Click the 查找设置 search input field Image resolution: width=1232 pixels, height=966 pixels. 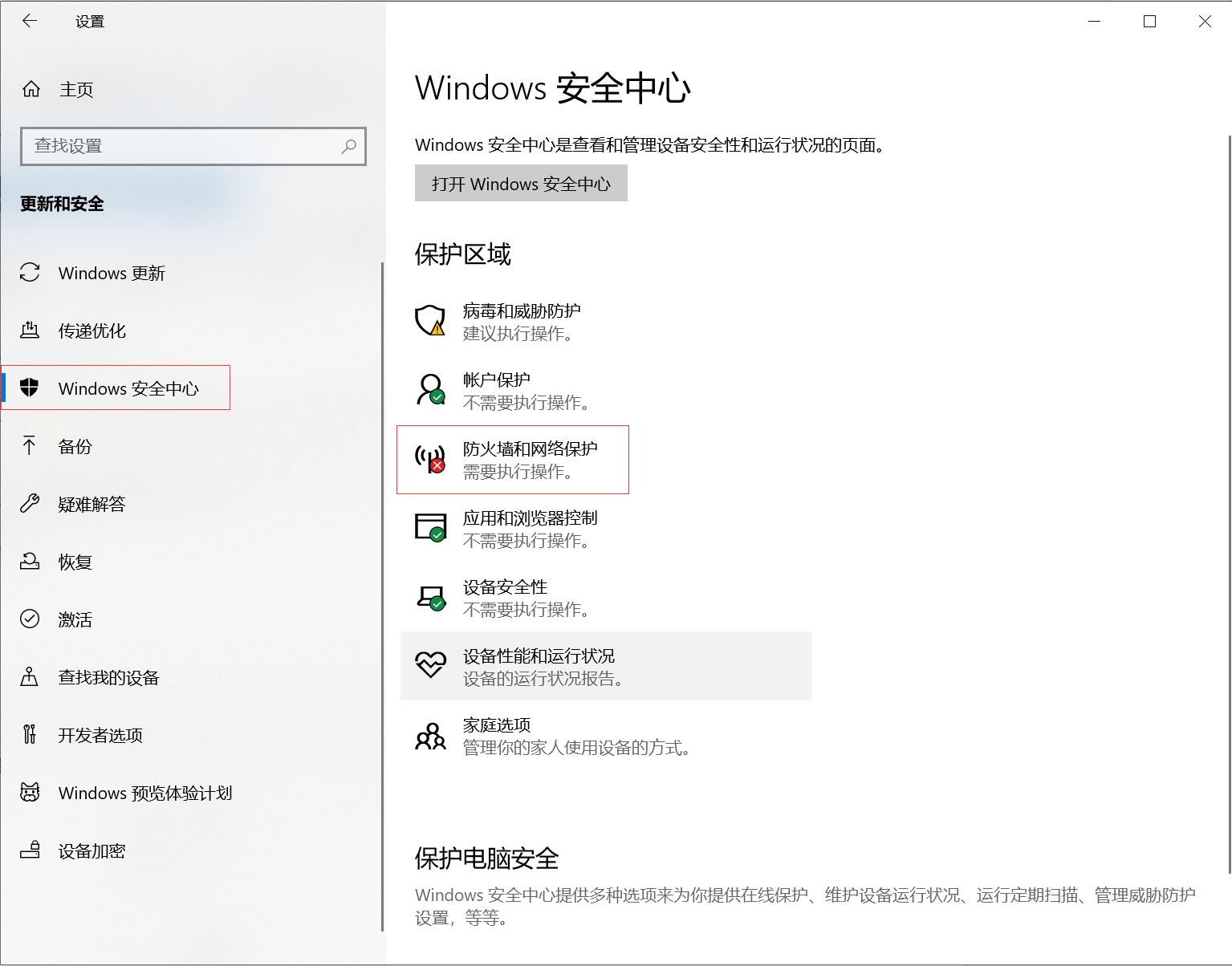[181, 146]
